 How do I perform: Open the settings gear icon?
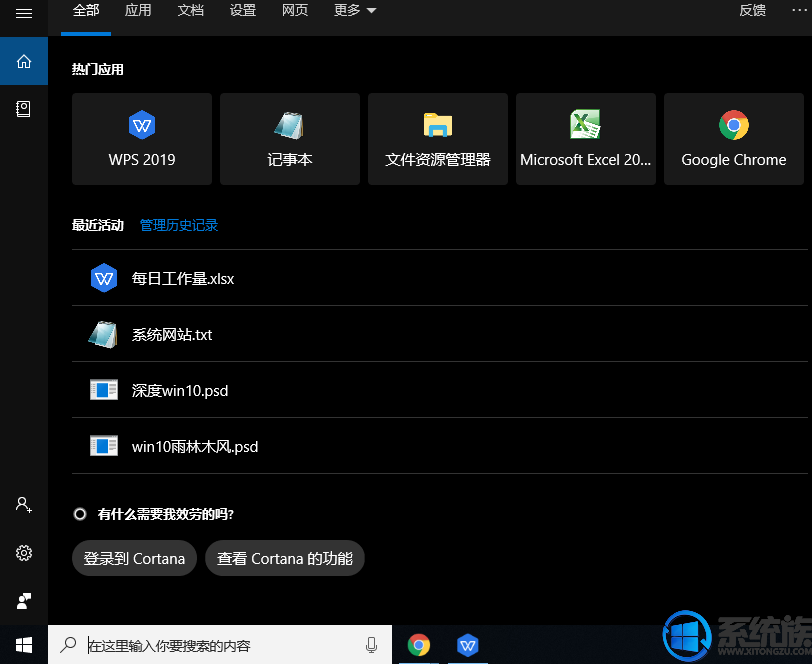[x=24, y=553]
